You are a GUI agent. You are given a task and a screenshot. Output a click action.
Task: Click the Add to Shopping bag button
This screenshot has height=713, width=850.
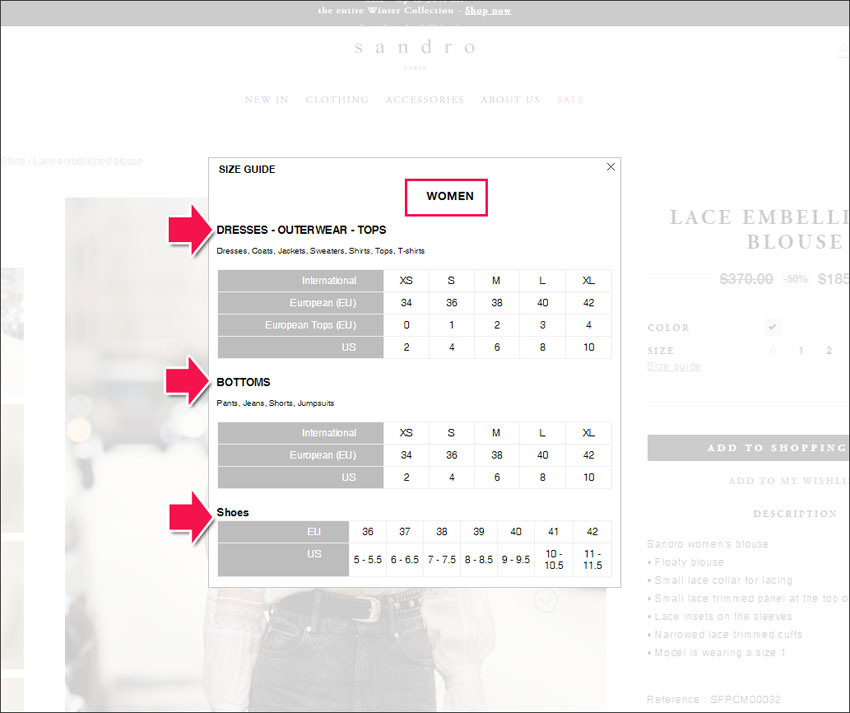[749, 448]
